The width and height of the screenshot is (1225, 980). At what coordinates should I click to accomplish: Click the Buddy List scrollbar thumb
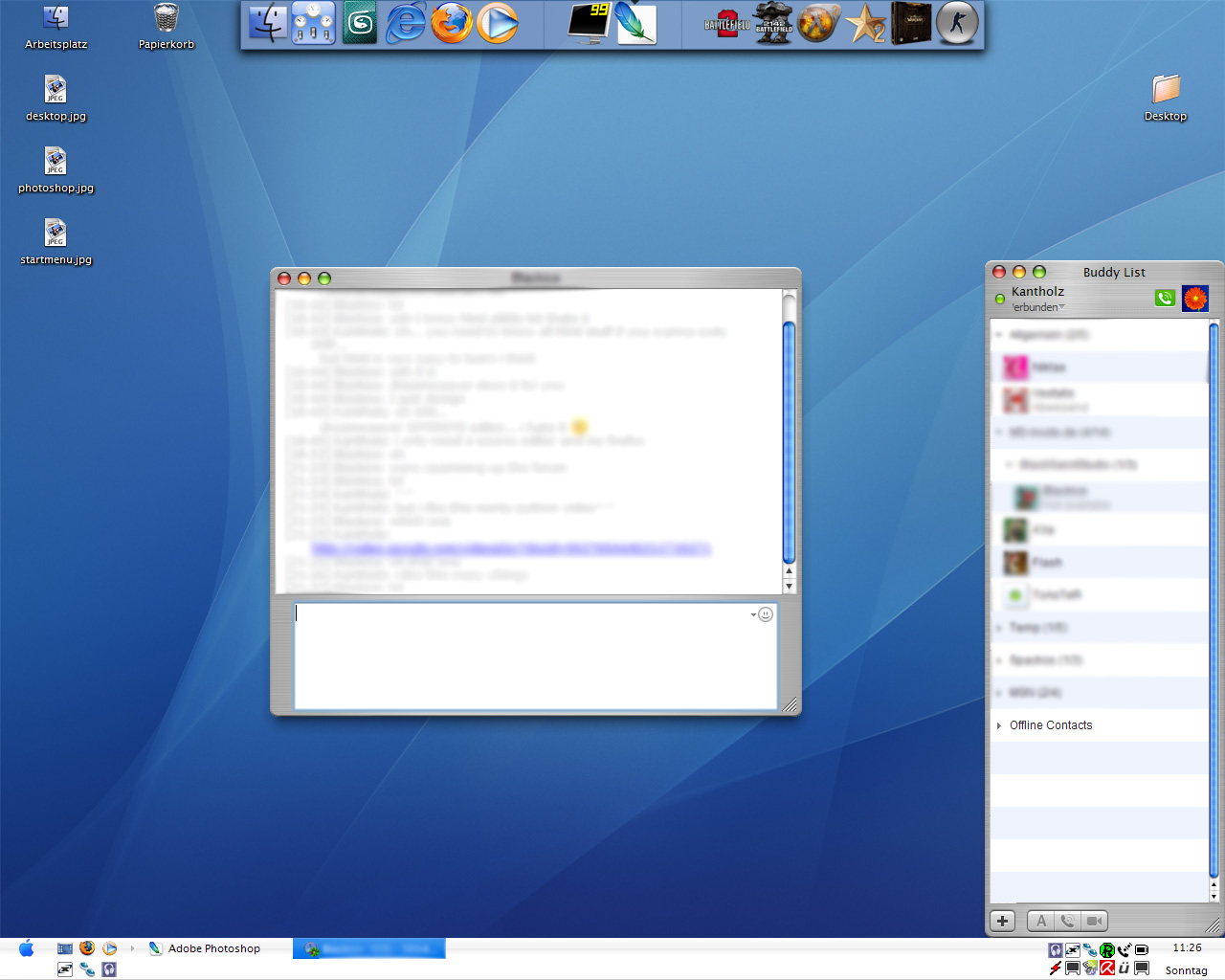[x=1214, y=600]
